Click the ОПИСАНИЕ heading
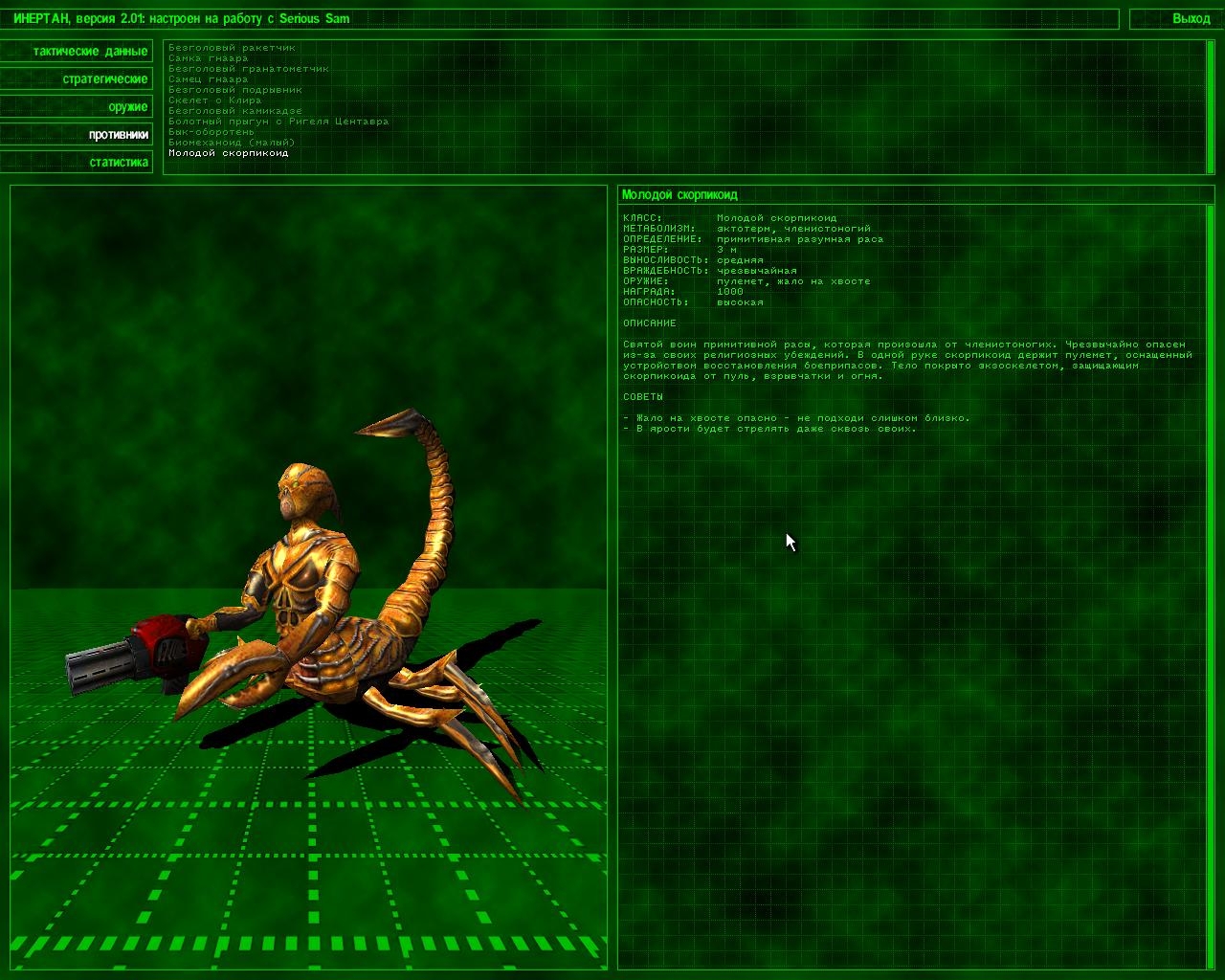The height and width of the screenshot is (980, 1225). point(649,323)
